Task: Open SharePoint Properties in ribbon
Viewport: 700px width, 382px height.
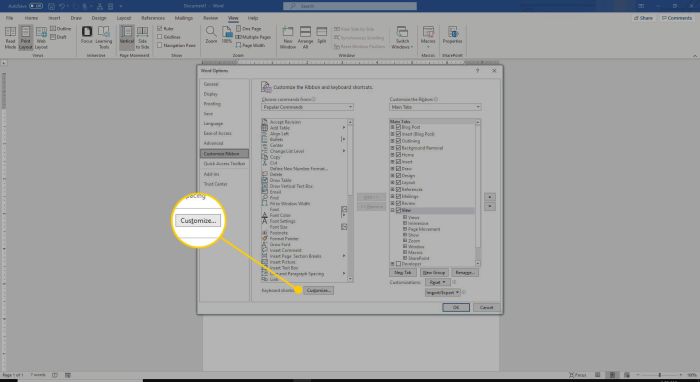Action: [452, 35]
